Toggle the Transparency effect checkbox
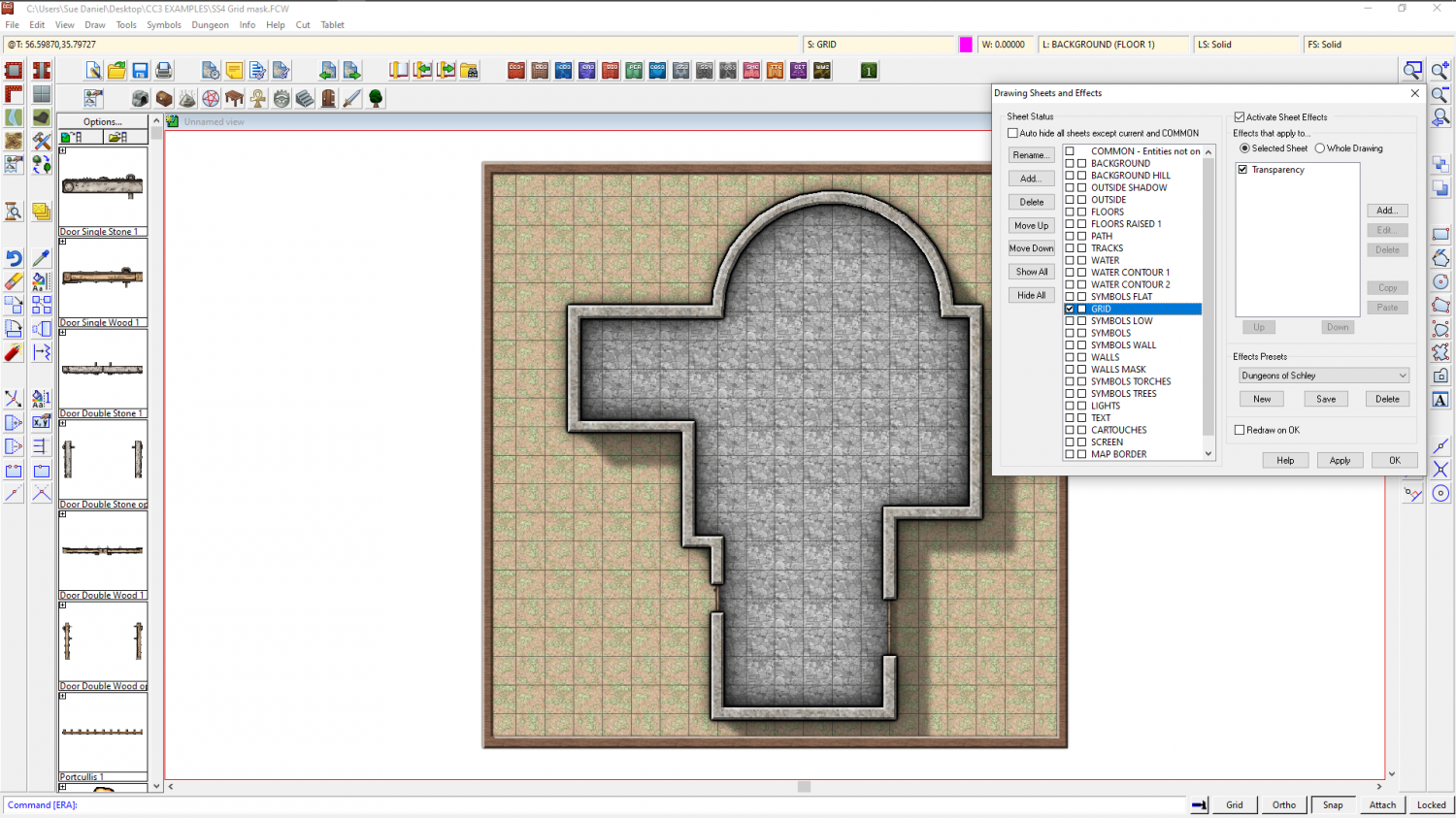Viewport: 1456px width, 818px height. (1242, 170)
